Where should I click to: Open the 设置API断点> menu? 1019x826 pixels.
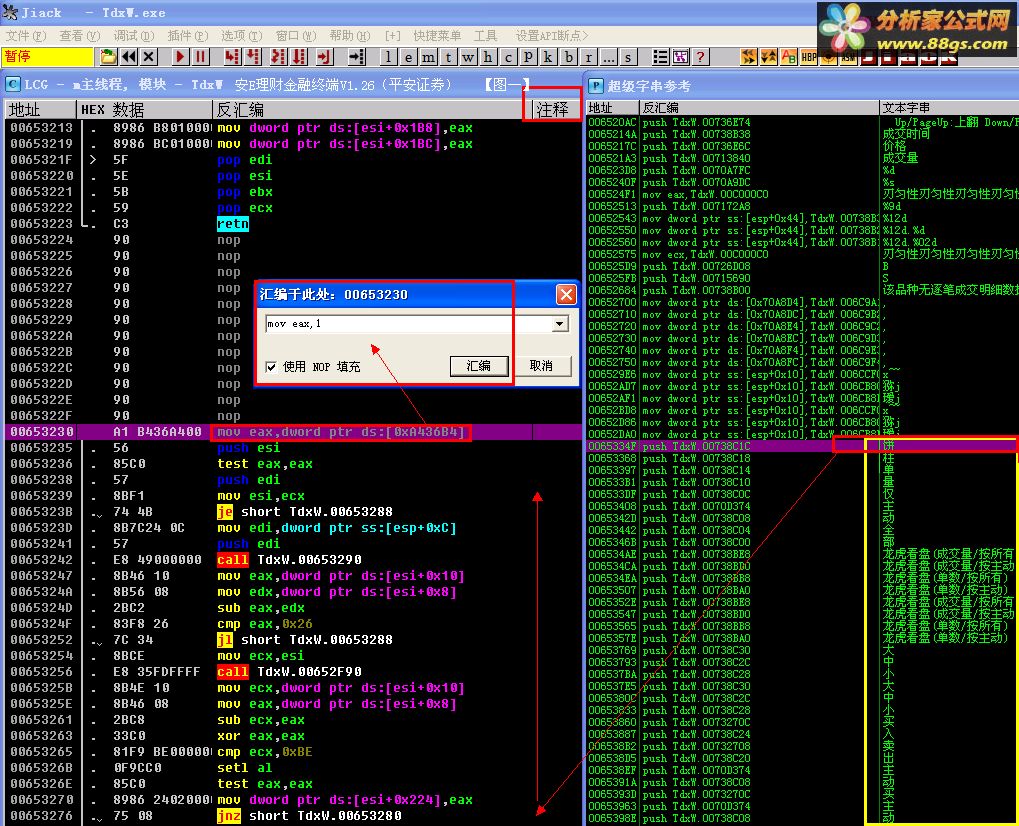pyautogui.click(x=552, y=36)
